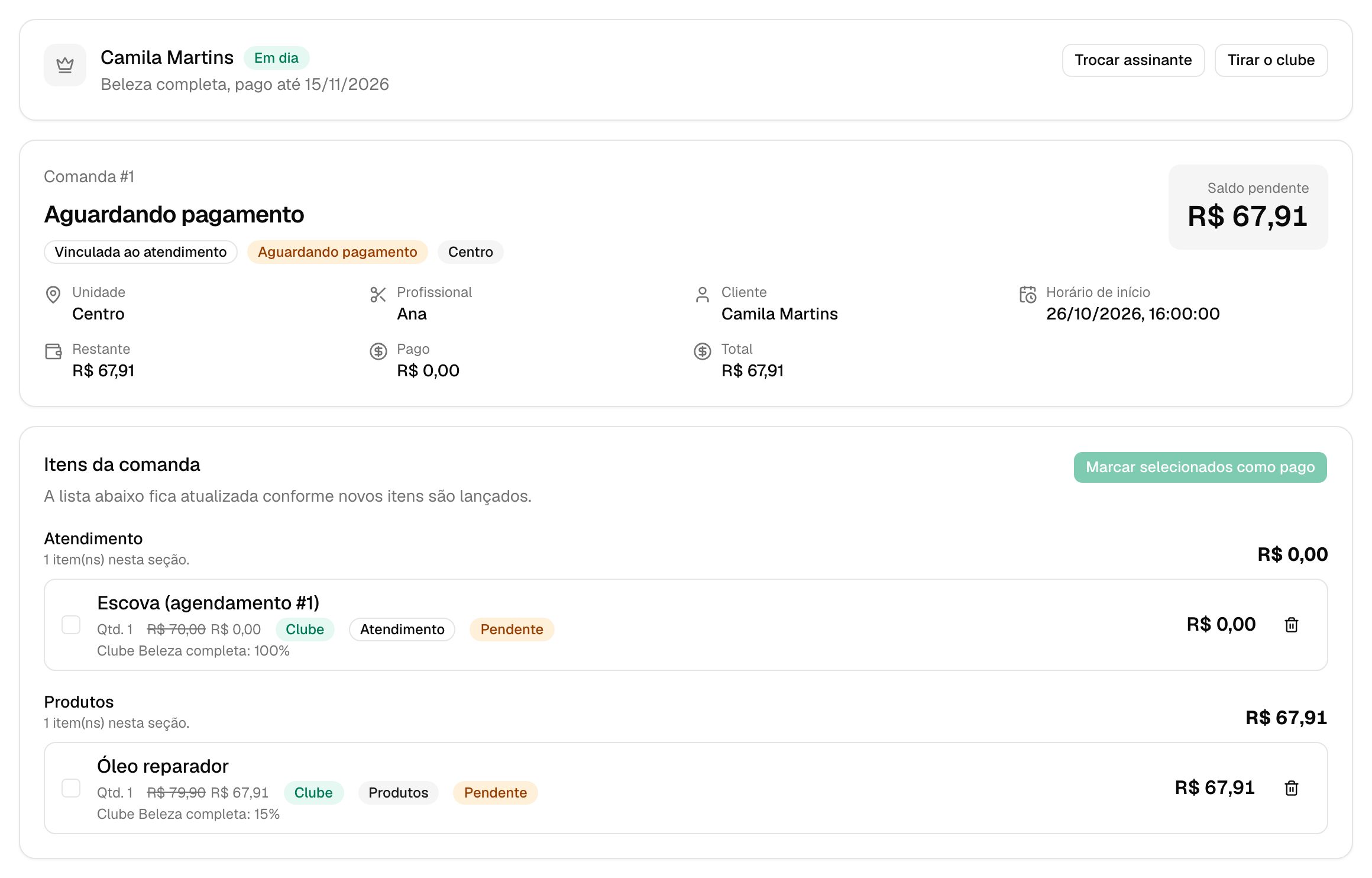Select the Óleo reparador checkbox
The height and width of the screenshot is (878, 1372).
[71, 788]
